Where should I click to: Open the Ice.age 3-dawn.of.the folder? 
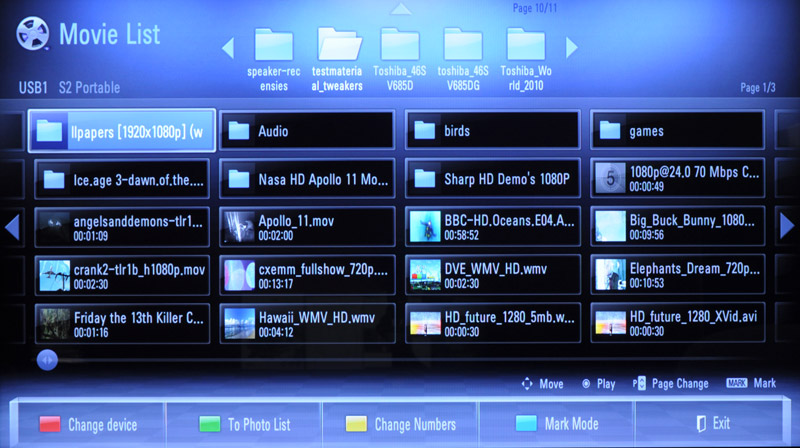click(x=122, y=179)
